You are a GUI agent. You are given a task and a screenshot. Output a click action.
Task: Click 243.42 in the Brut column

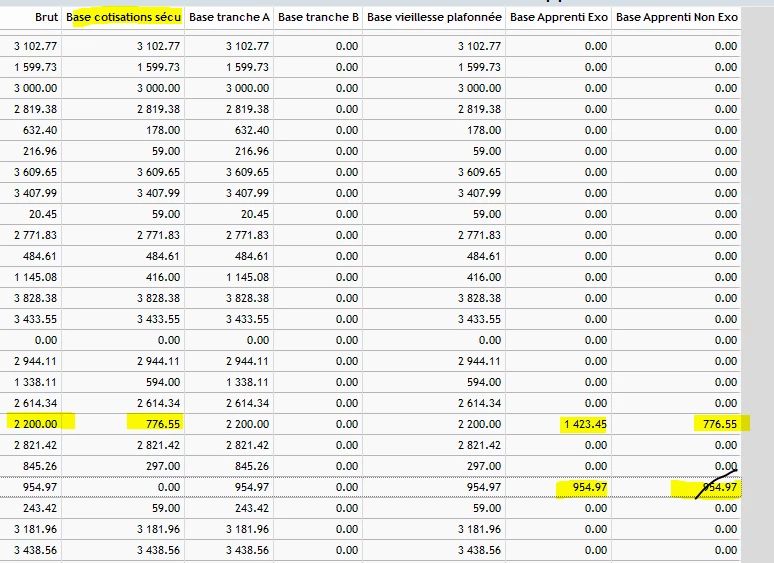(x=40, y=508)
